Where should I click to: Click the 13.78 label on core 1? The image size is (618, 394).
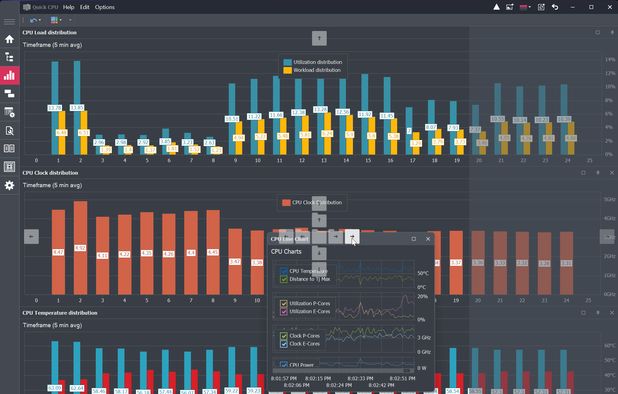click(54, 108)
